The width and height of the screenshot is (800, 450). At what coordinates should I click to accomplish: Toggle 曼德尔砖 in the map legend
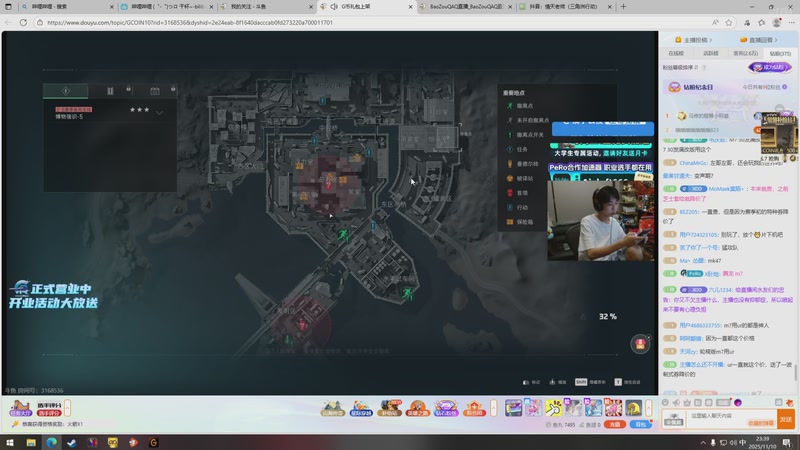[522, 164]
